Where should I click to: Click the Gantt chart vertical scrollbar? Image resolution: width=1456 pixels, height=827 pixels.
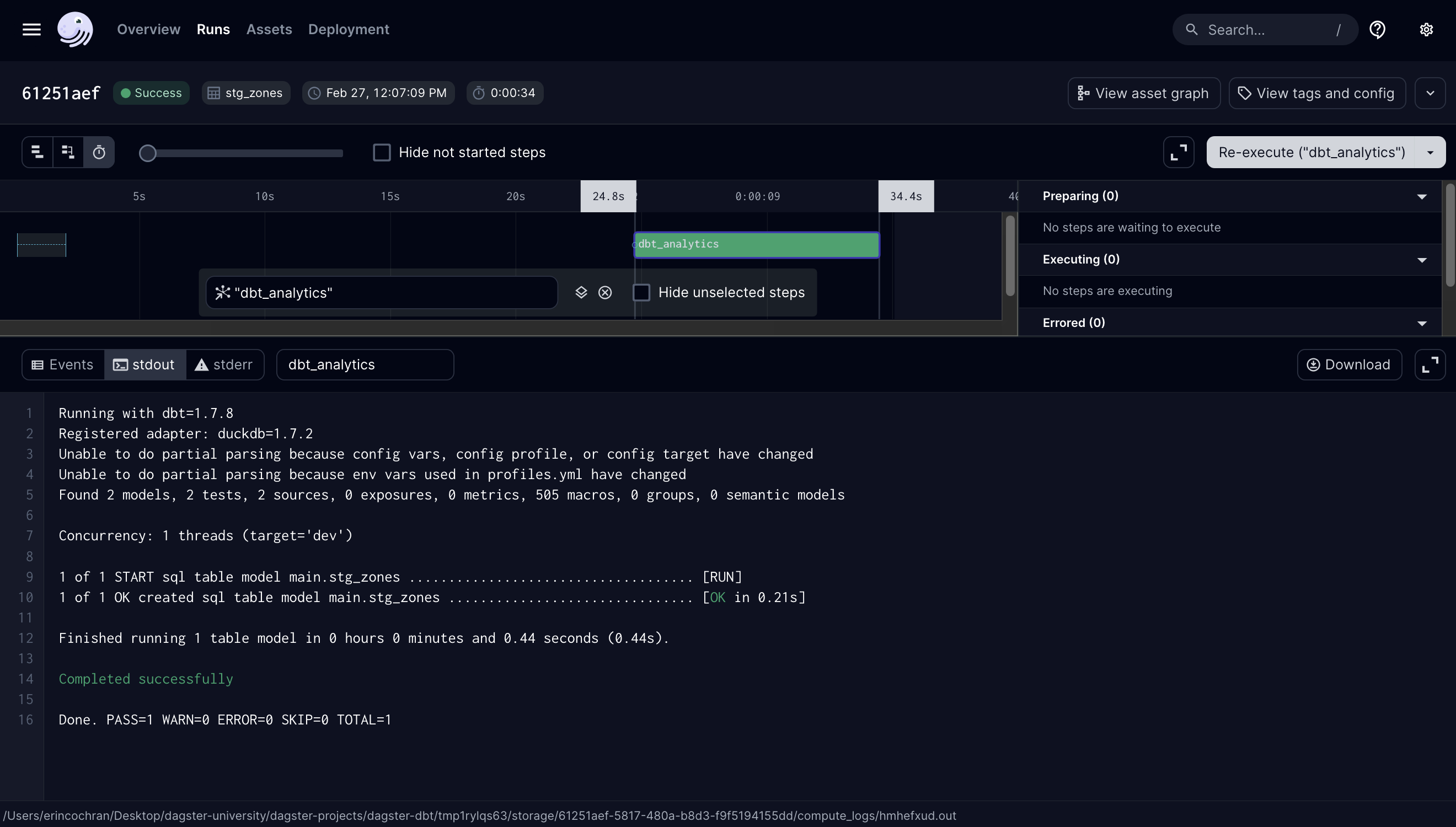coord(1010,256)
